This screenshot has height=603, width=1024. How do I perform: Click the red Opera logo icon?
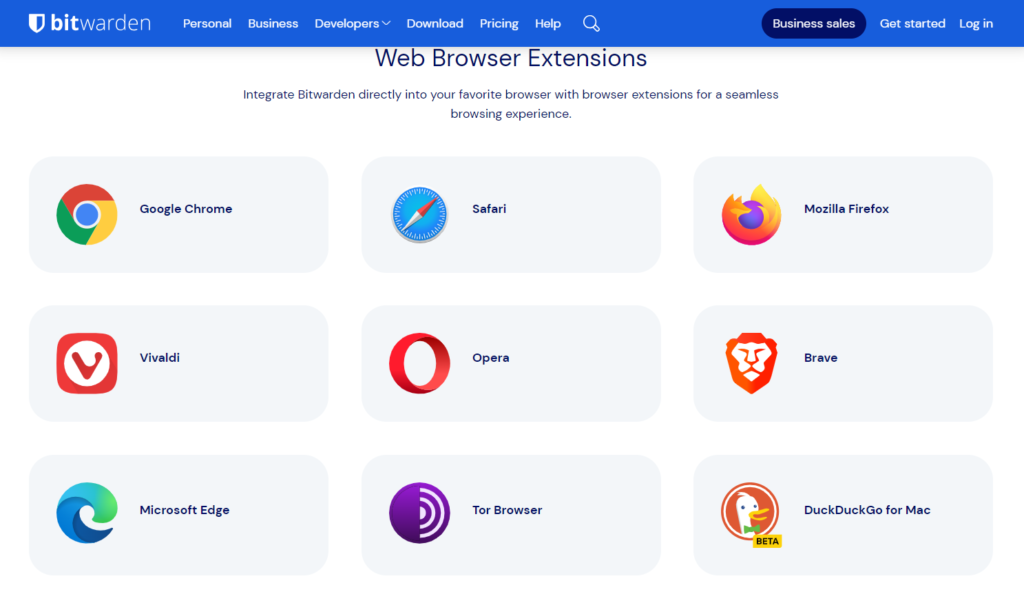tap(419, 363)
